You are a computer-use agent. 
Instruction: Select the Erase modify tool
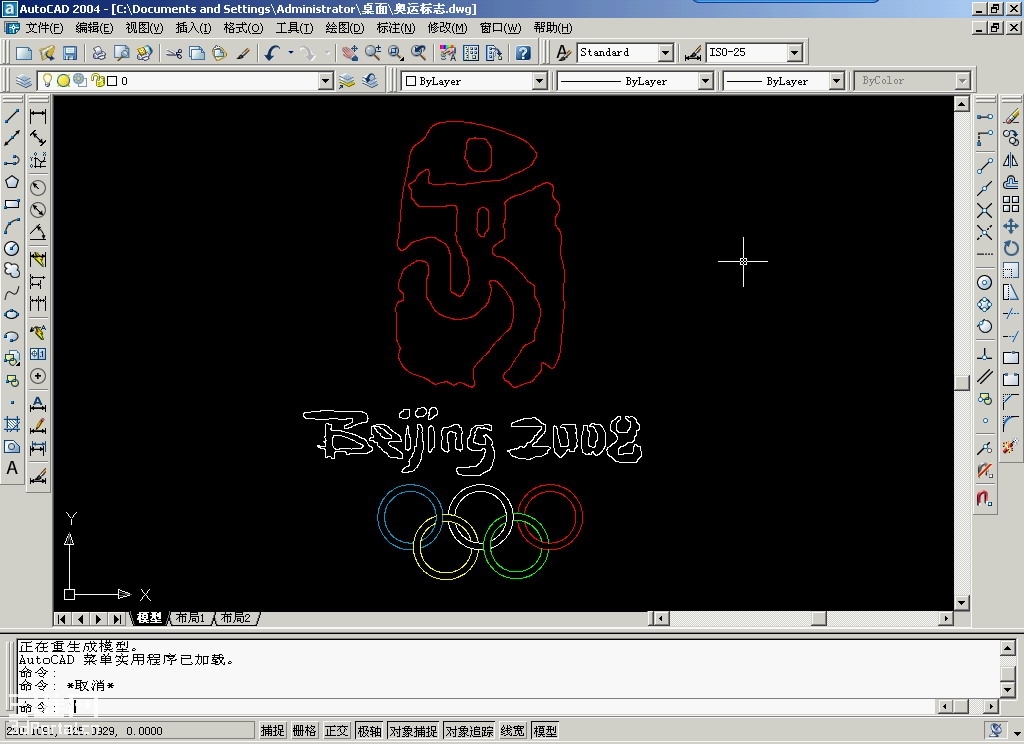pyautogui.click(x=1011, y=117)
